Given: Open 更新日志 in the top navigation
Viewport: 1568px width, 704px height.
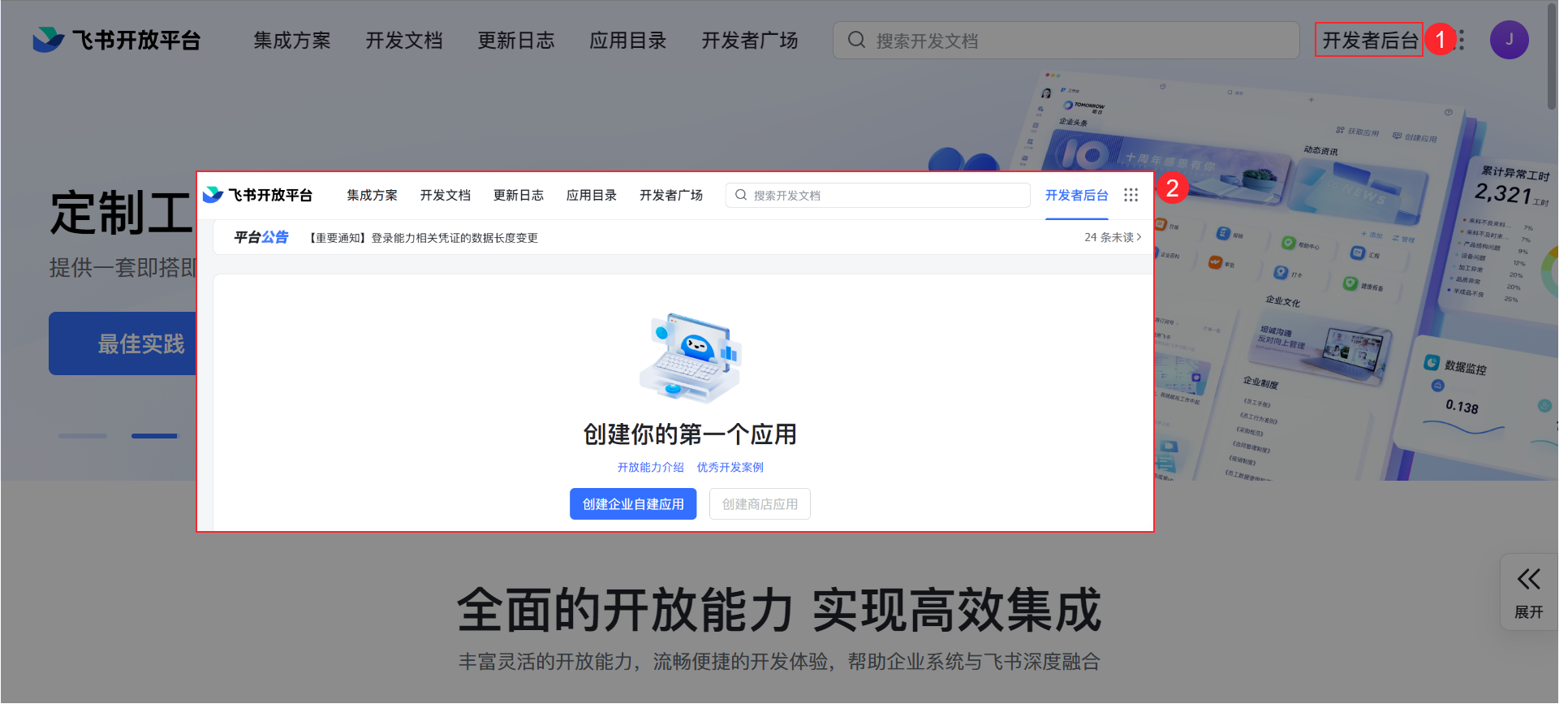Looking at the screenshot, I should pyautogui.click(x=516, y=41).
